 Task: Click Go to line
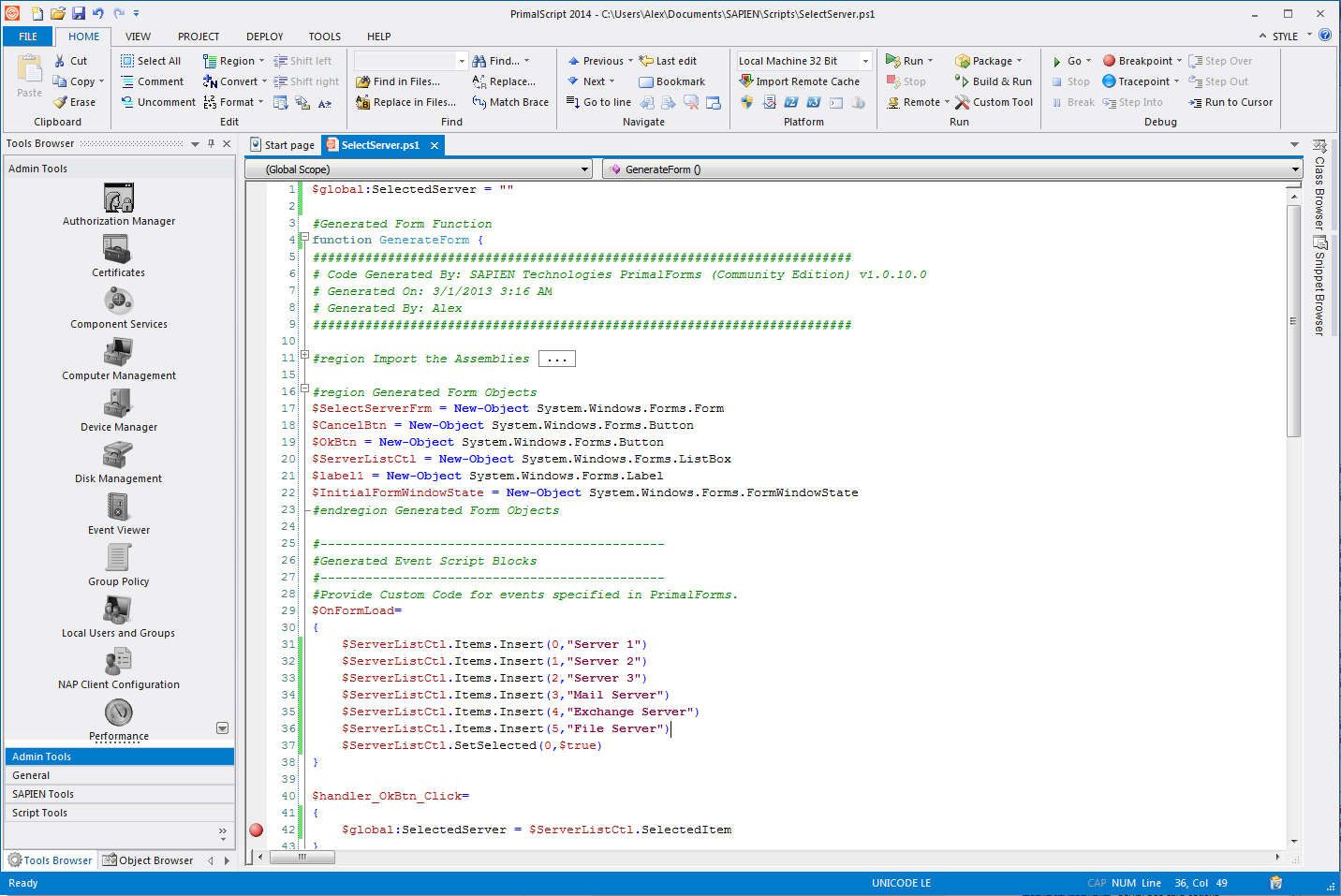coord(598,102)
